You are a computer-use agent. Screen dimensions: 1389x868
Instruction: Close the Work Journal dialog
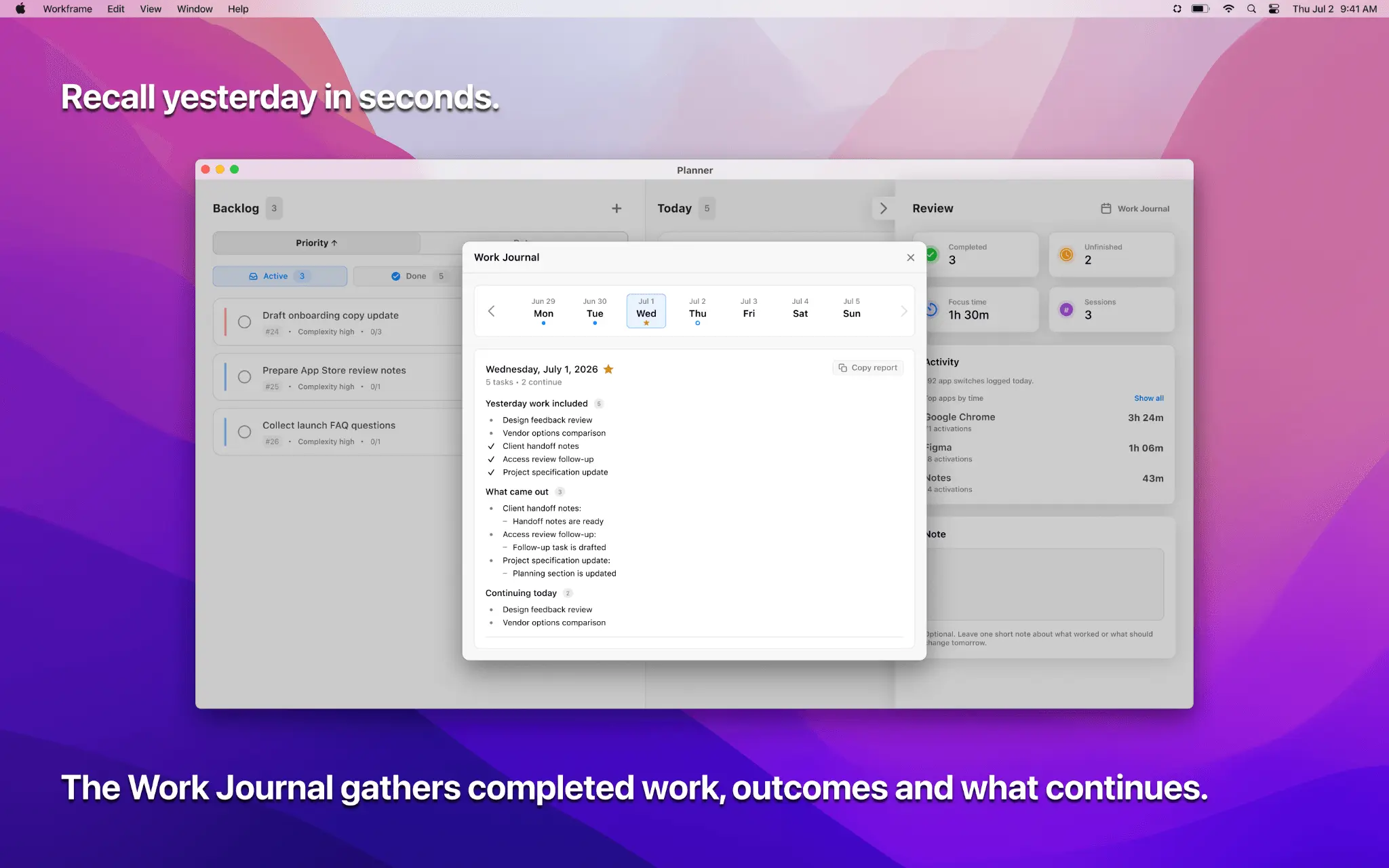pyautogui.click(x=910, y=258)
